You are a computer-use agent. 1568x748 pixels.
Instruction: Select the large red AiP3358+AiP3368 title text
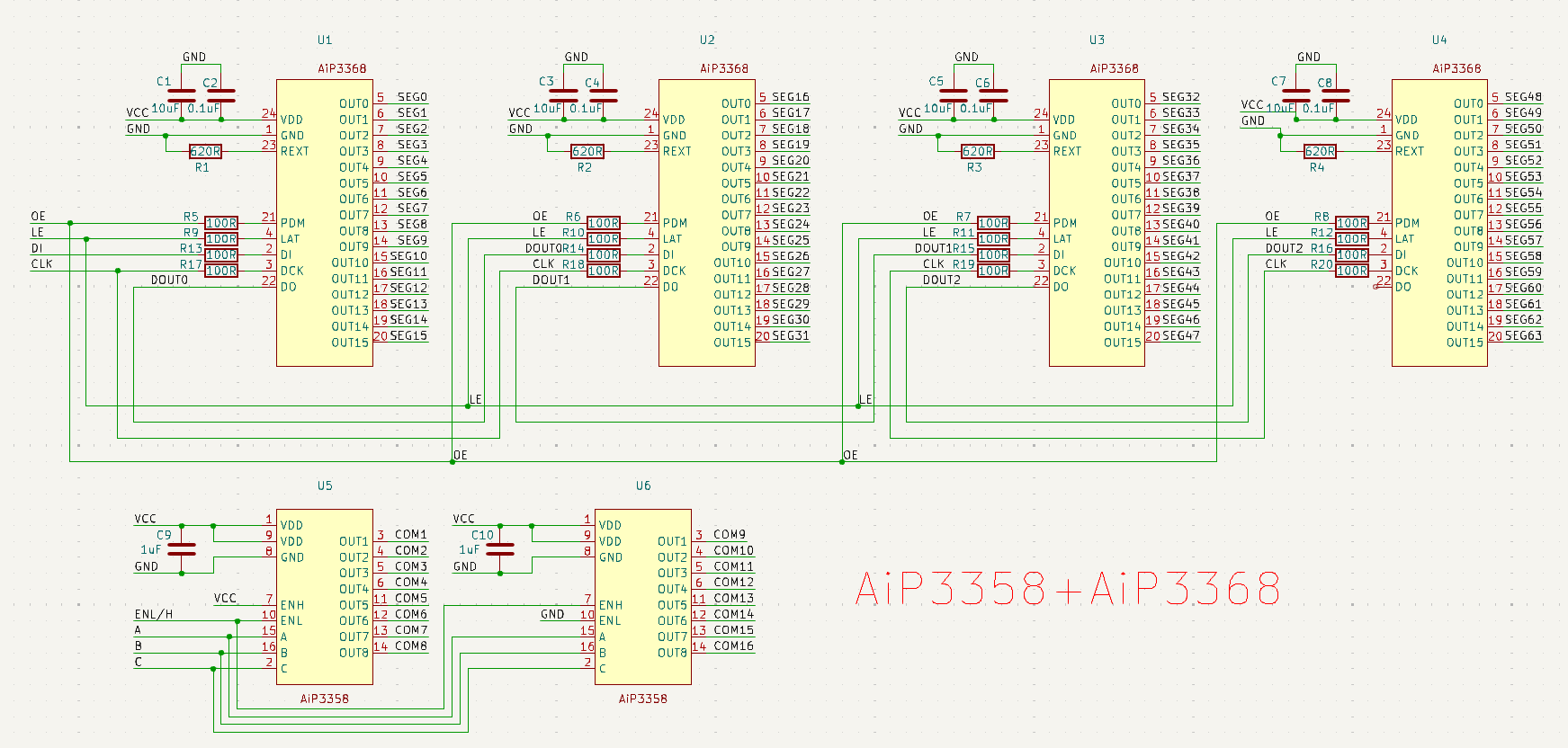pyautogui.click(x=1067, y=589)
